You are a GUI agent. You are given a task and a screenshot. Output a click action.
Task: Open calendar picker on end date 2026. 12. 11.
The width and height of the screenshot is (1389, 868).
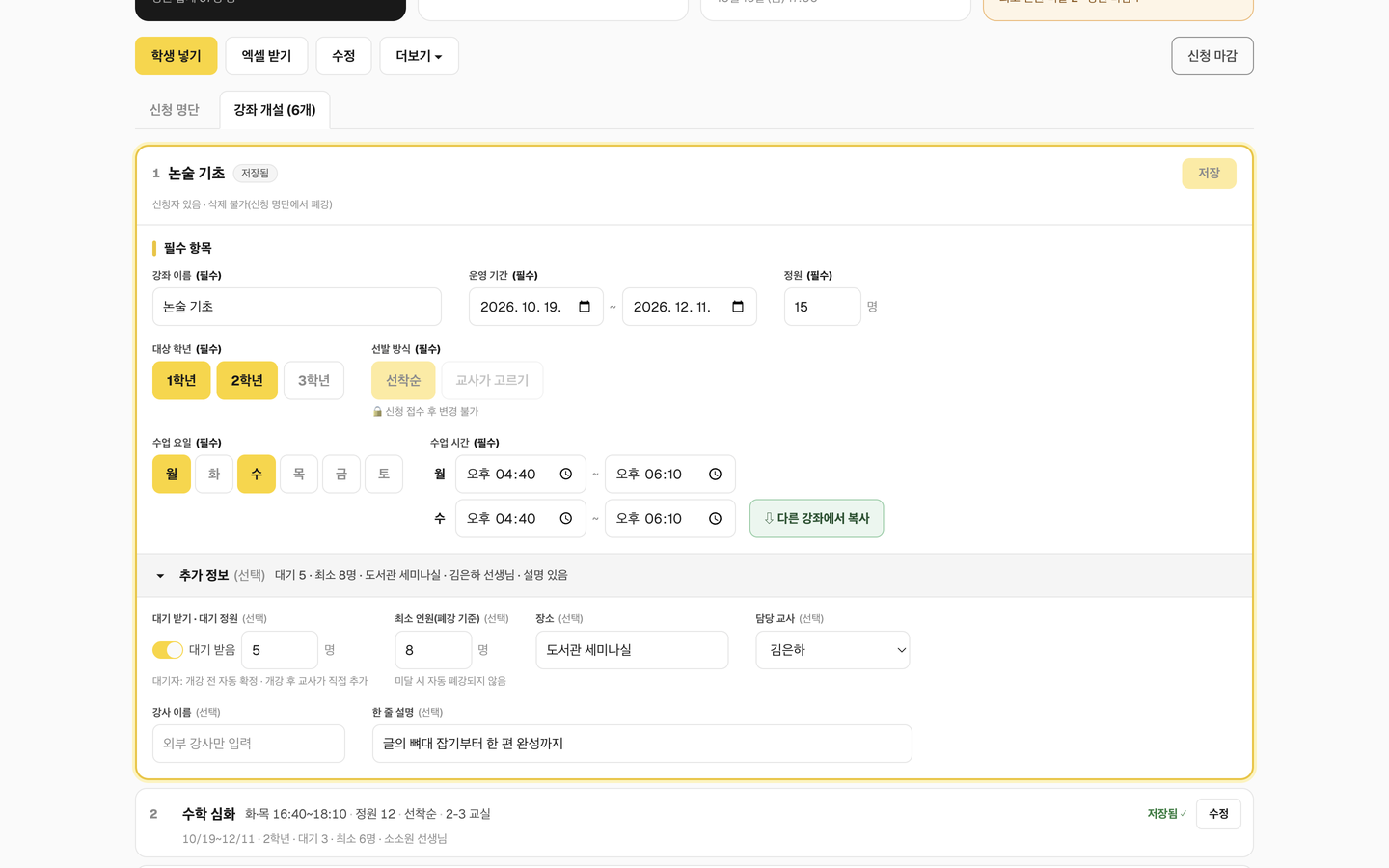pyautogui.click(x=738, y=307)
